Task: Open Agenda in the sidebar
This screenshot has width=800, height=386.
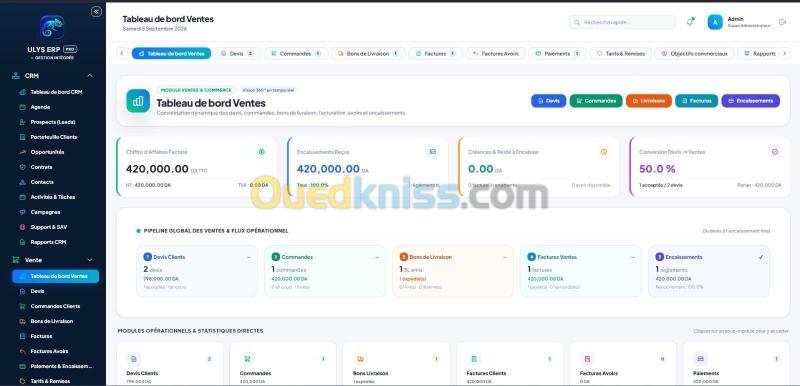Action: (x=55, y=107)
